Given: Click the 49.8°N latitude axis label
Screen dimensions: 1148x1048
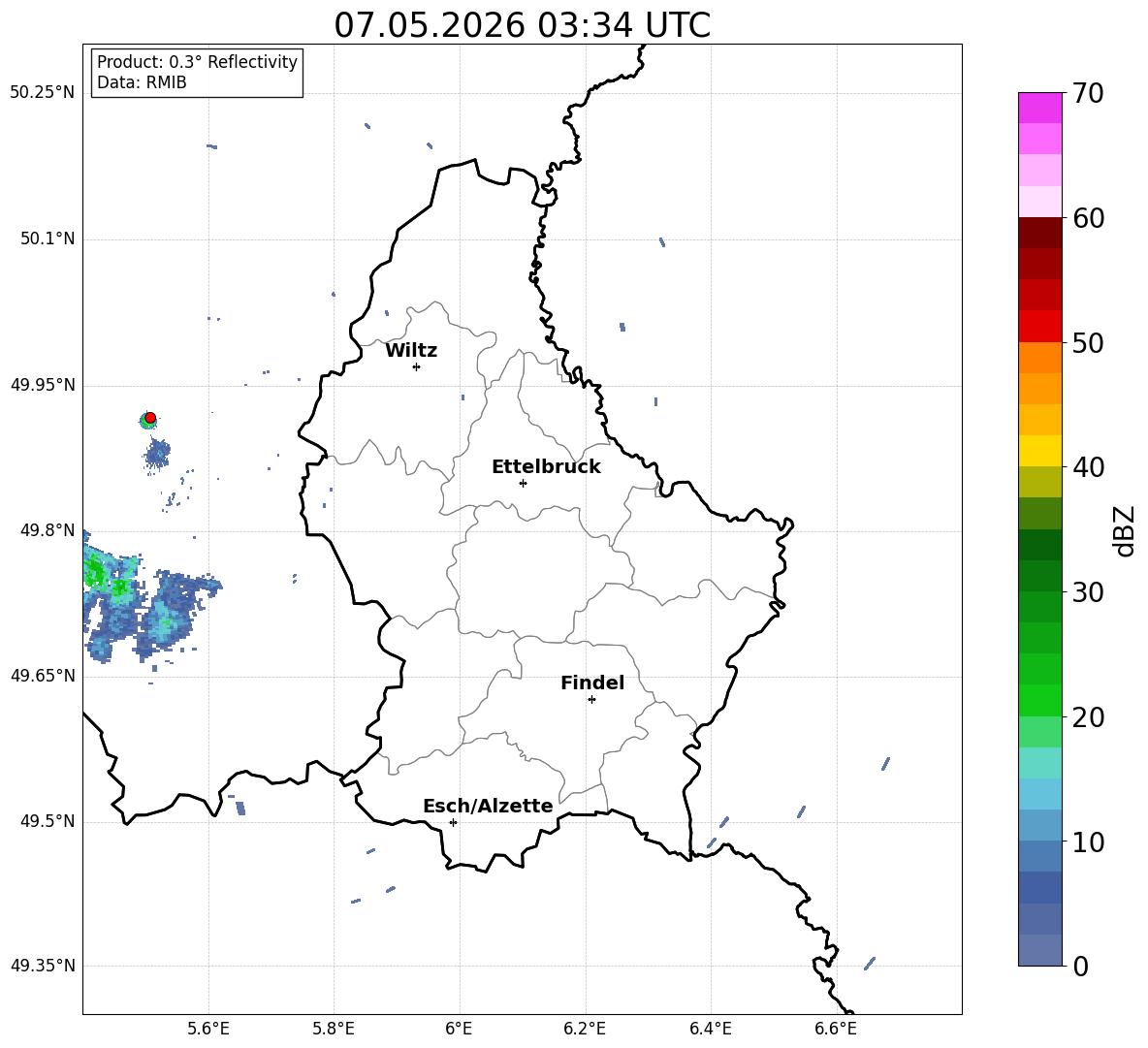Looking at the screenshot, I should click(44, 530).
